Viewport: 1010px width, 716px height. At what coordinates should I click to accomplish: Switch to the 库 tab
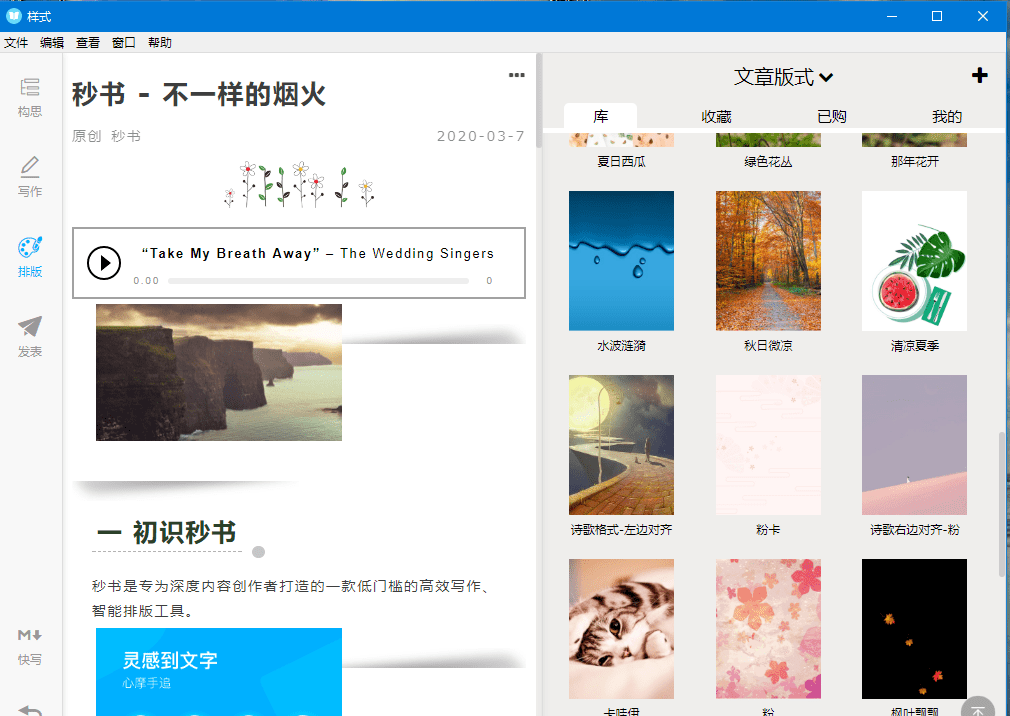600,117
